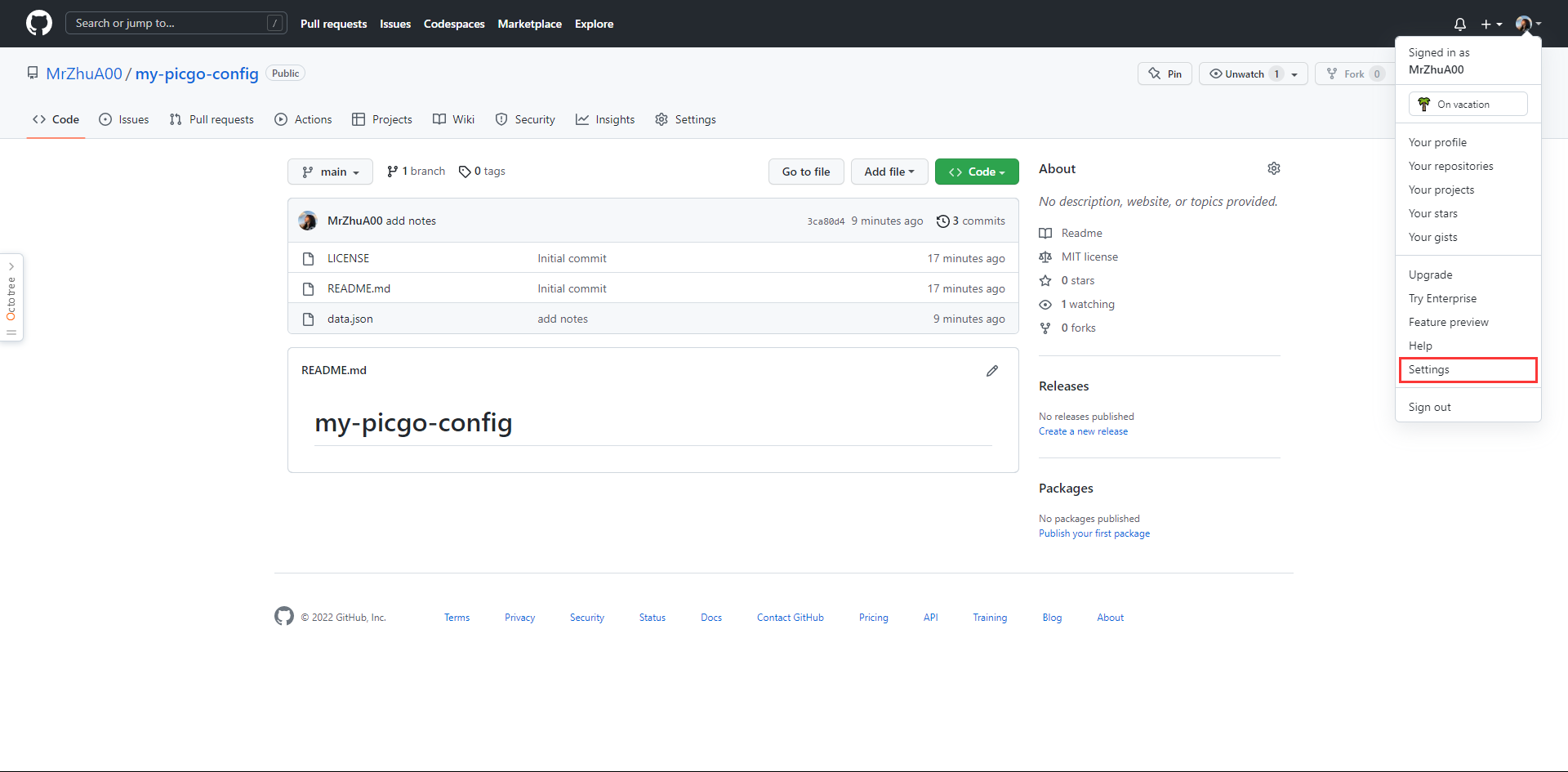Open the repository Settings tab
Screen dimensions: 1568x772
(685, 119)
